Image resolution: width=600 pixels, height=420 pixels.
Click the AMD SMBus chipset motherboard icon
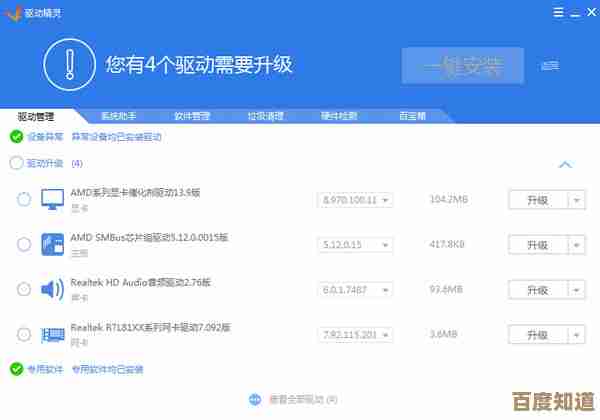pyautogui.click(x=52, y=244)
